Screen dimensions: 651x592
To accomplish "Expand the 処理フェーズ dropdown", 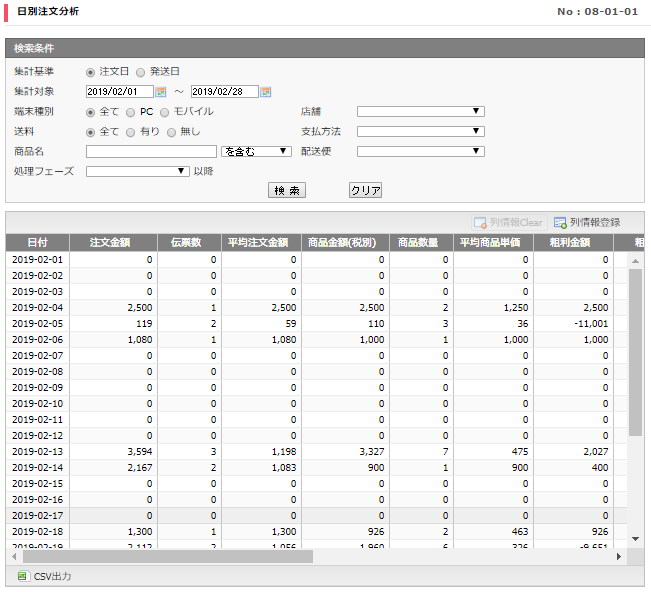I will pos(138,171).
